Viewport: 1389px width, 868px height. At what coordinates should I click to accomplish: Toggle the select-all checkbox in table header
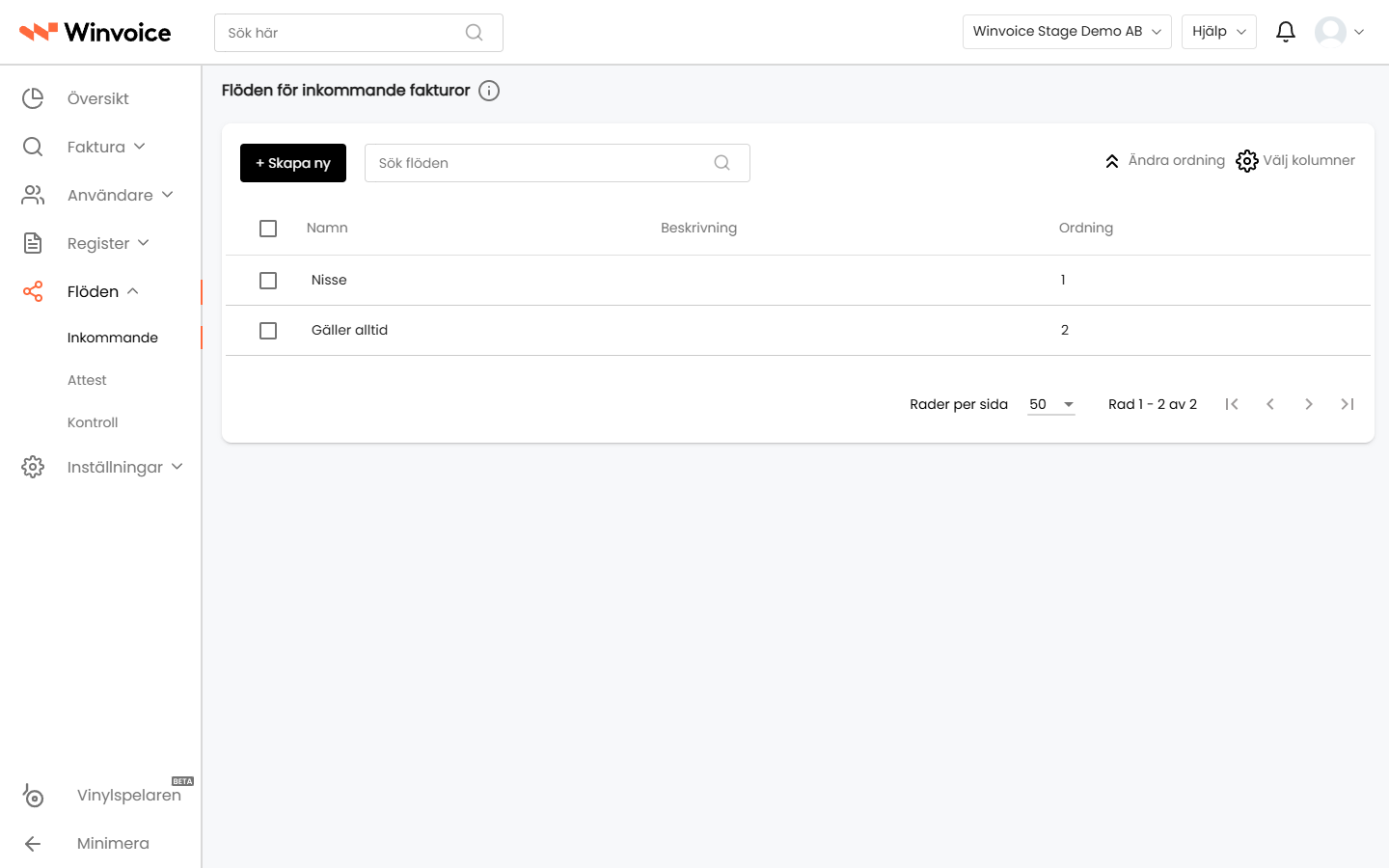(268, 229)
